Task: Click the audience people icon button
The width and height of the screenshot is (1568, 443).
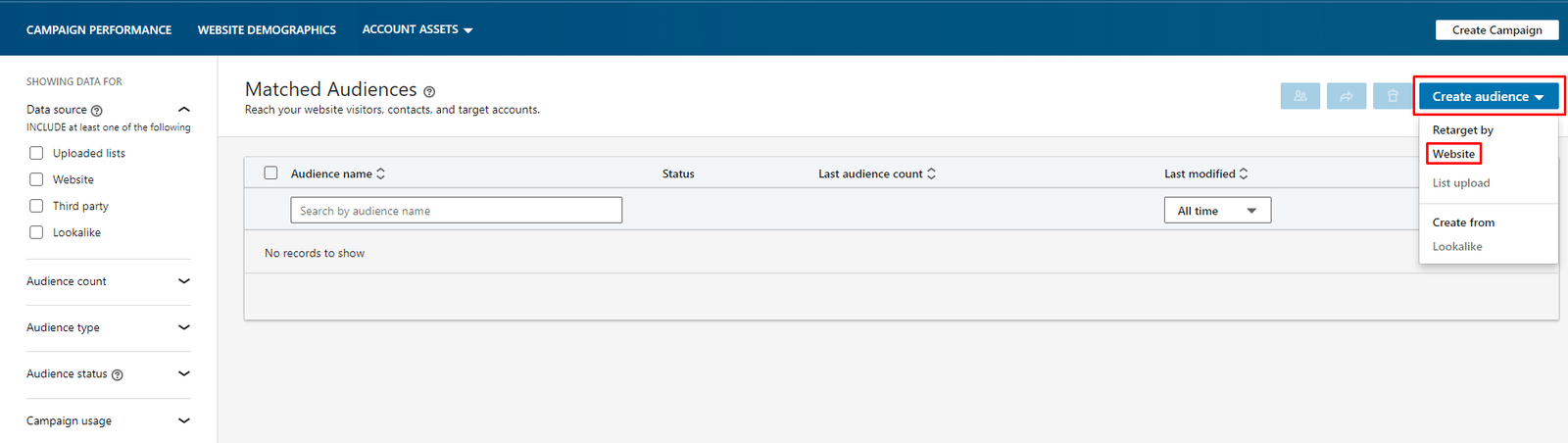Action: click(1300, 96)
